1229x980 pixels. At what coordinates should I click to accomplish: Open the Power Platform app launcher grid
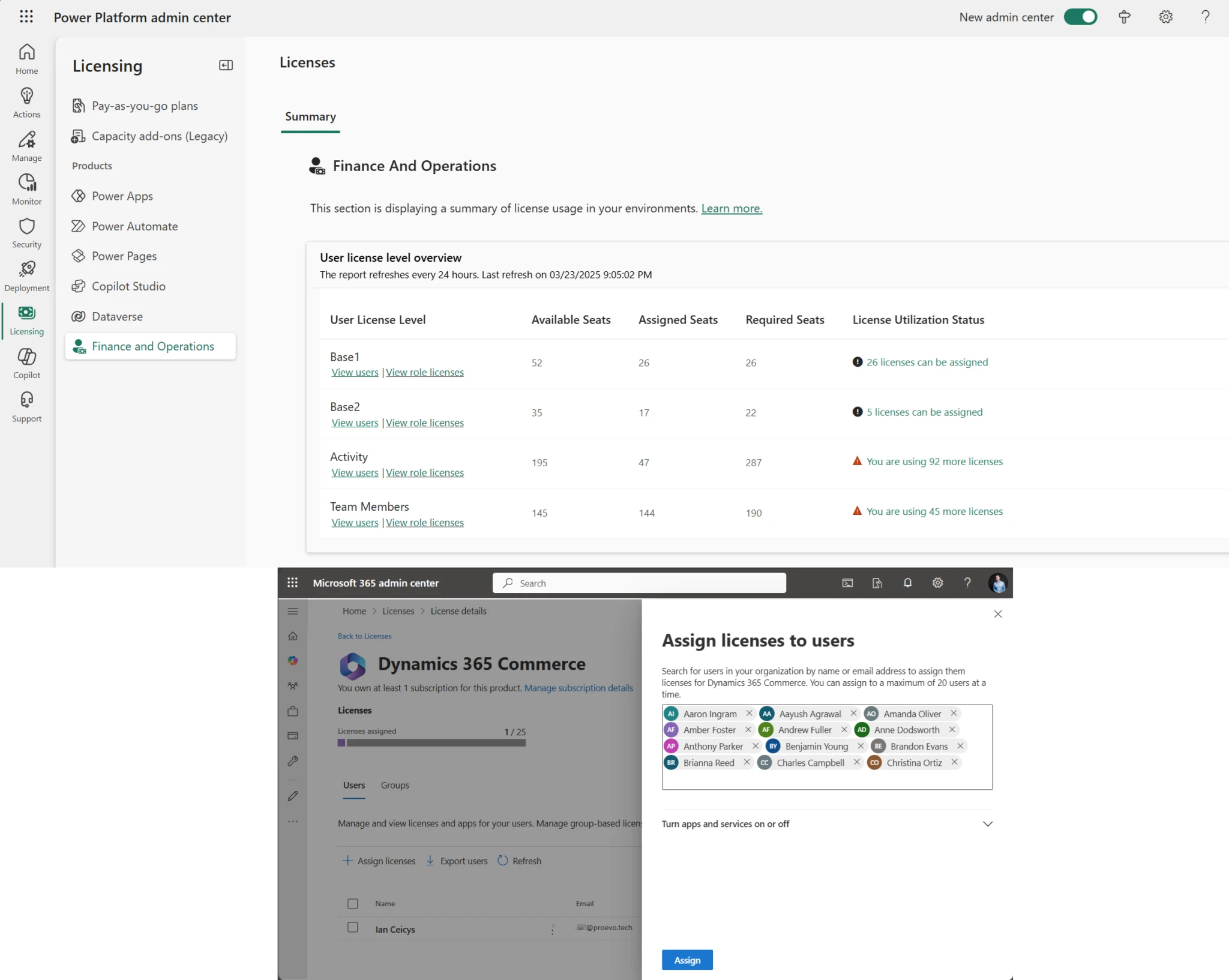point(26,17)
